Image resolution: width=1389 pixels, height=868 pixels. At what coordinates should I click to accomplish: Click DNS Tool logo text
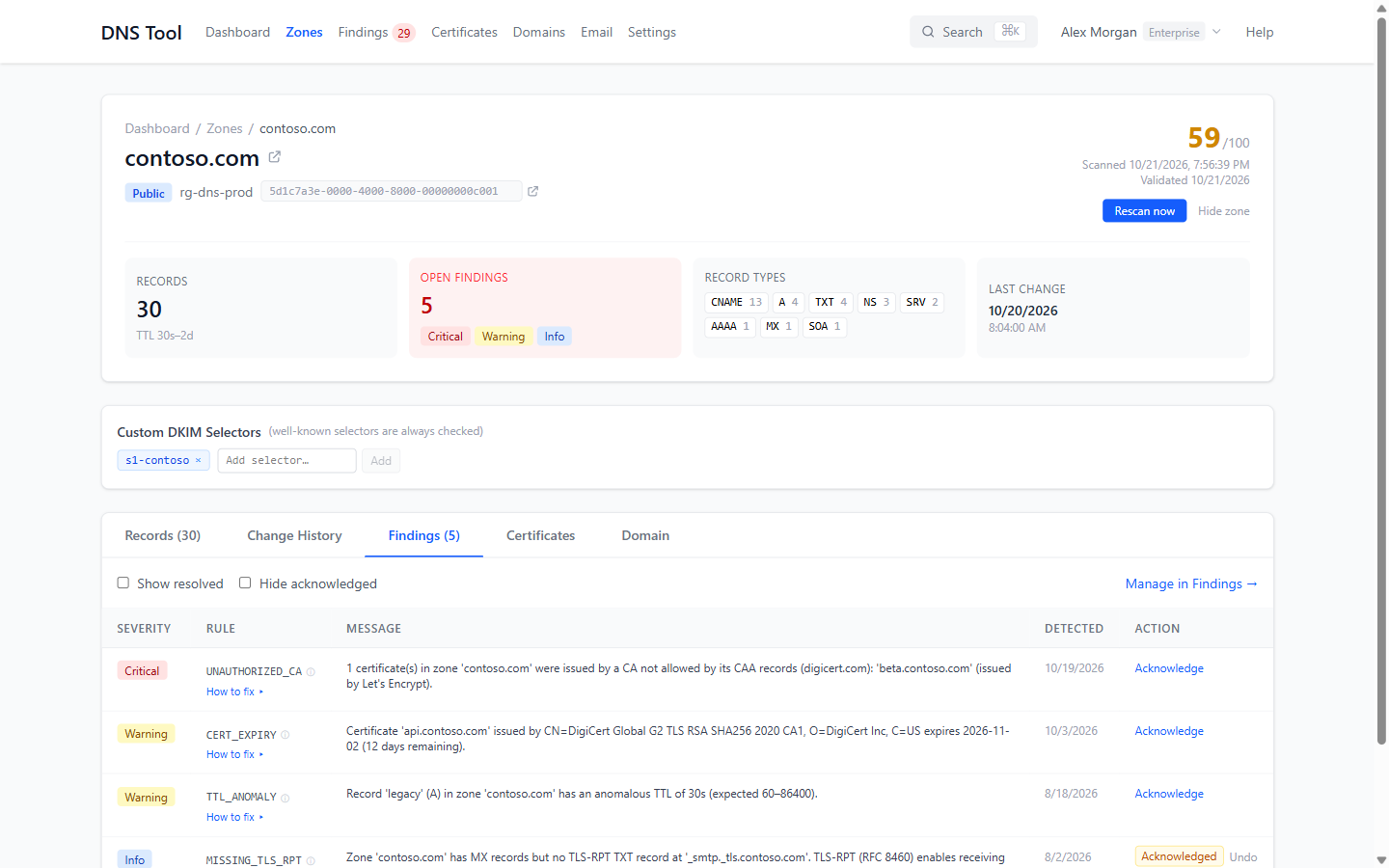[x=142, y=33]
